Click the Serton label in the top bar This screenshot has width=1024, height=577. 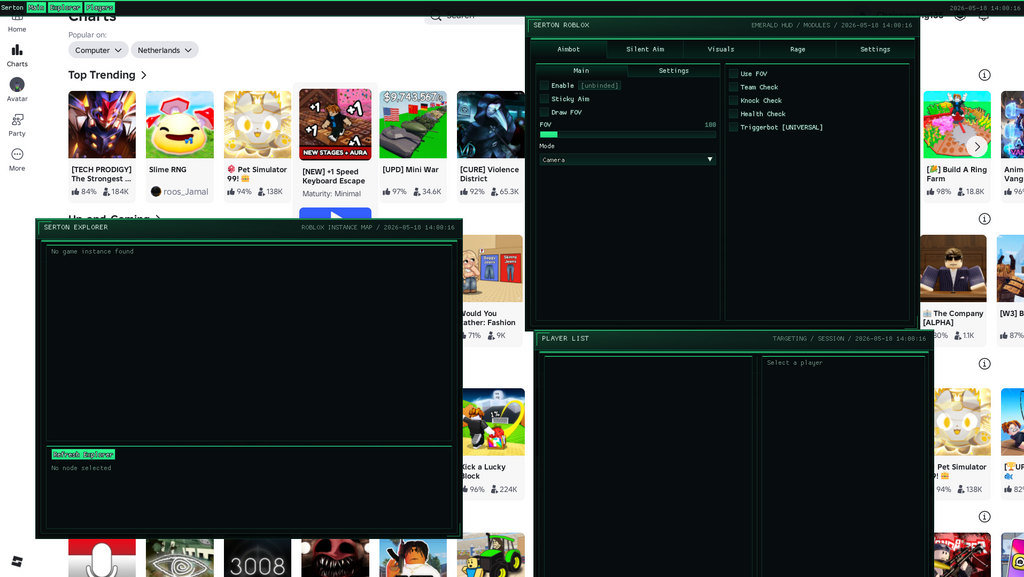[12, 7]
